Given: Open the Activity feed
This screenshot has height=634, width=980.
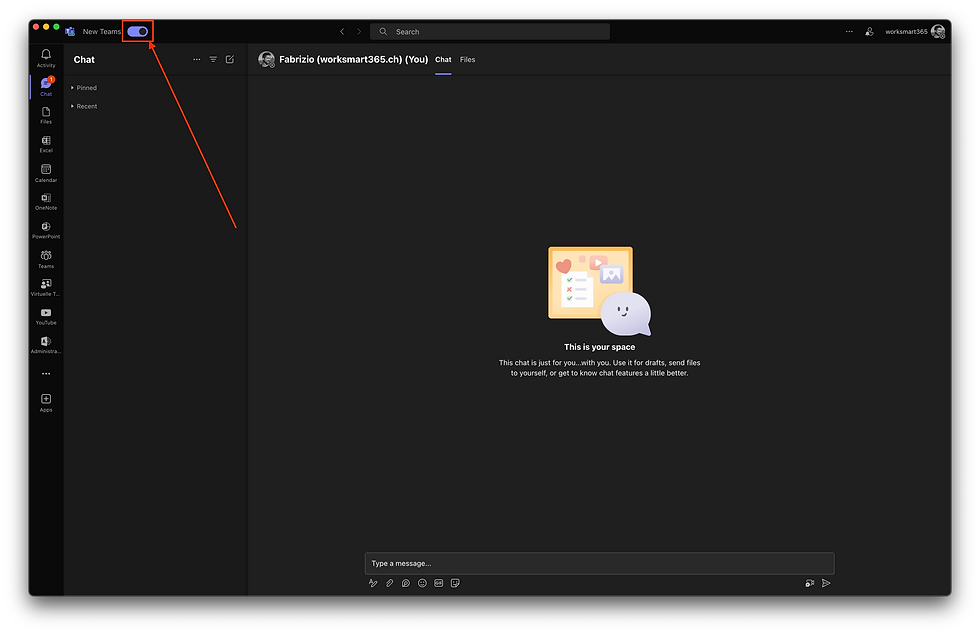Looking at the screenshot, I should pyautogui.click(x=46, y=58).
